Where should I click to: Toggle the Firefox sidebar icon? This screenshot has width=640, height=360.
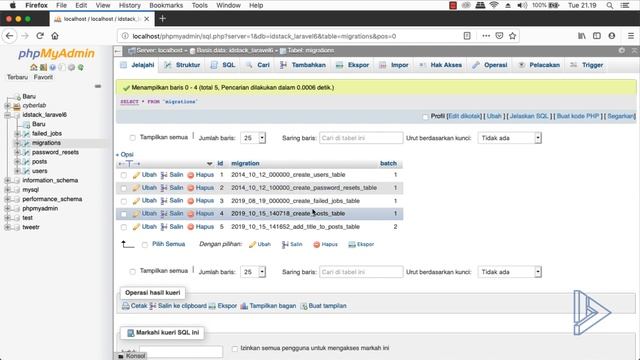597,36
